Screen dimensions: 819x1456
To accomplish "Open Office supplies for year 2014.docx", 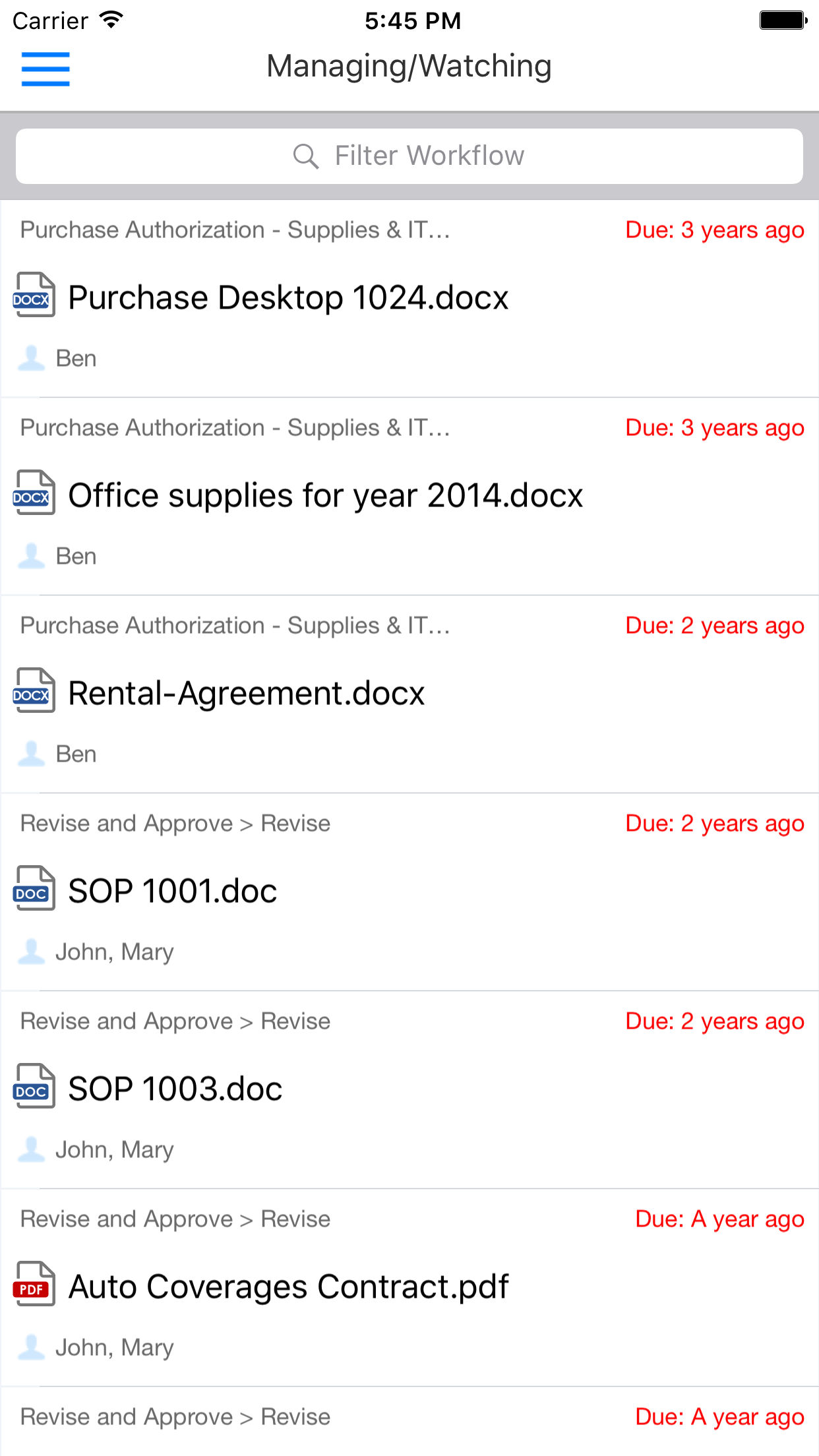I will [x=326, y=495].
